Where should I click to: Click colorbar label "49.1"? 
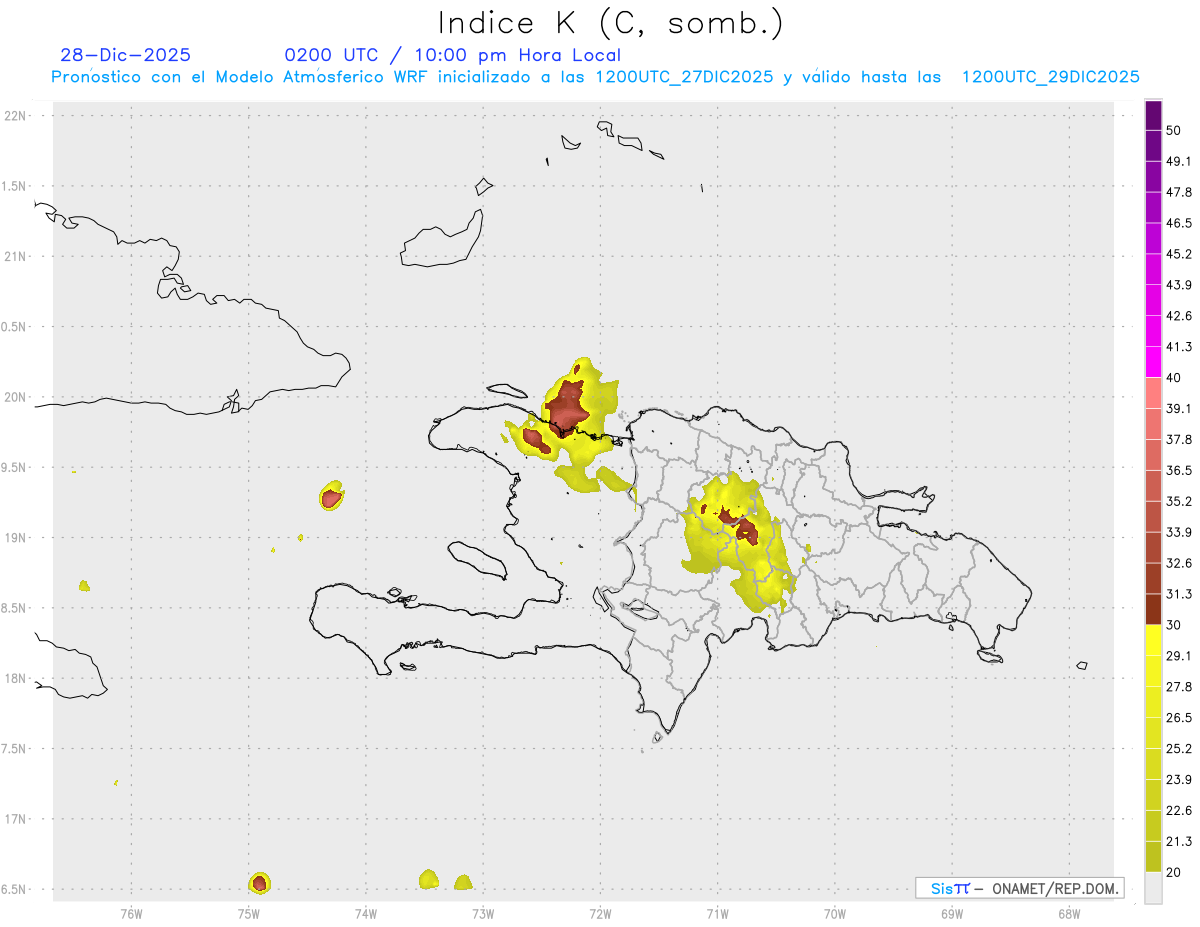1178,162
